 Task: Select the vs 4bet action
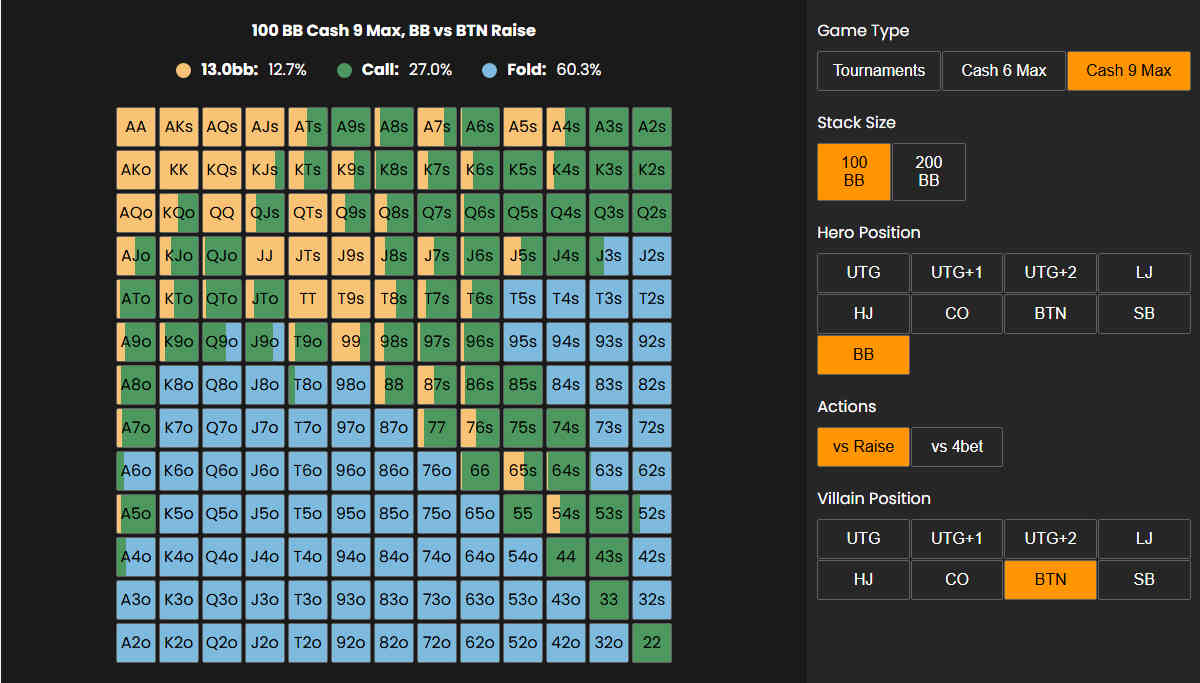click(957, 447)
